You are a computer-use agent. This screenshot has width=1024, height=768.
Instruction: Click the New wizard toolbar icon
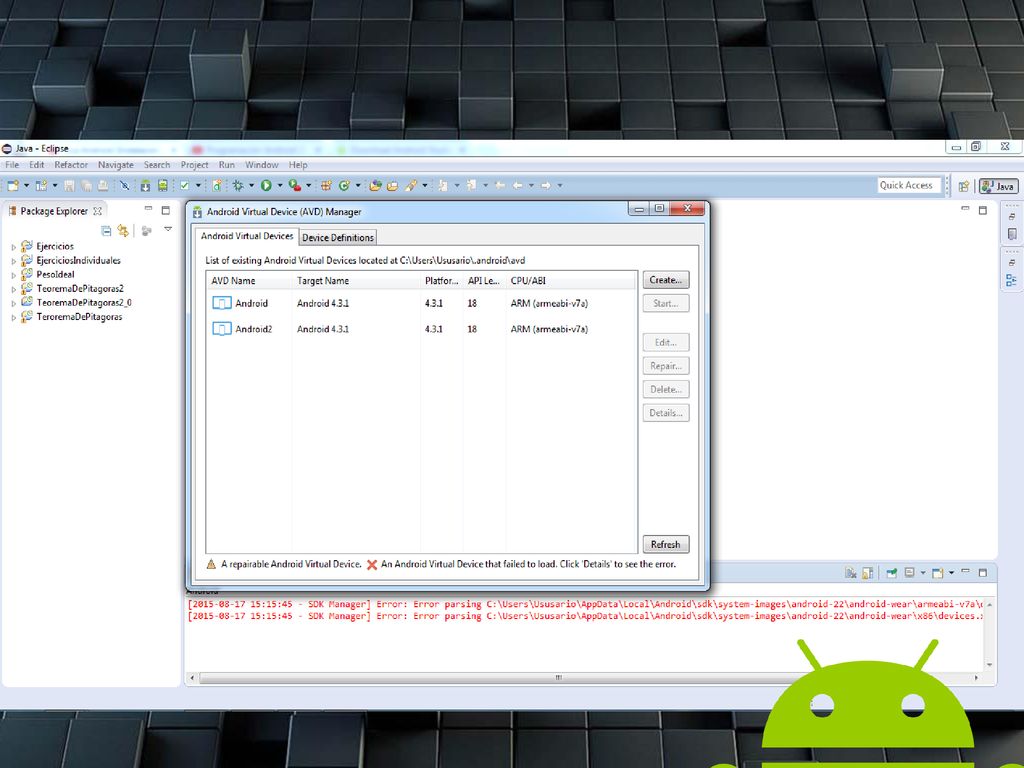[x=13, y=185]
